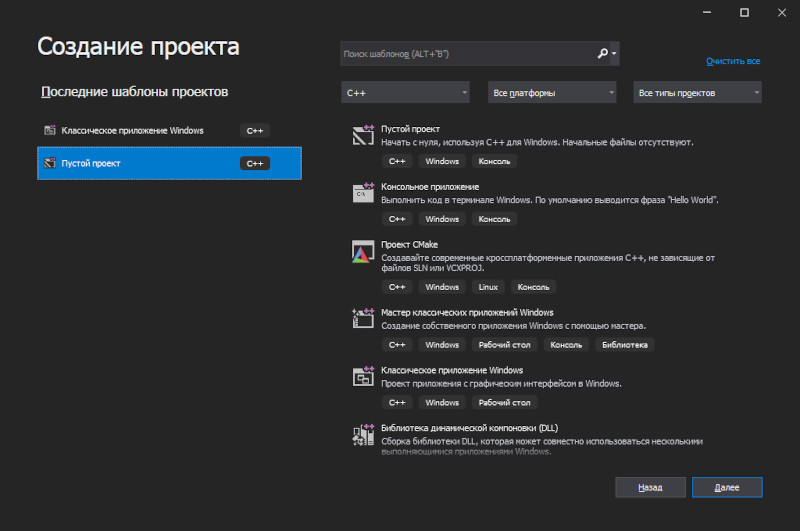Click C++ badge on recent Классическое приложение Windows

[x=255, y=131]
